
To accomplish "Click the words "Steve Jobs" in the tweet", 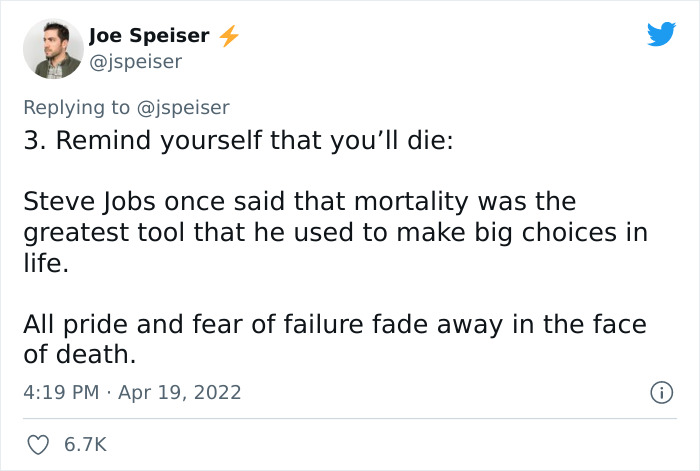I will click(82, 202).
